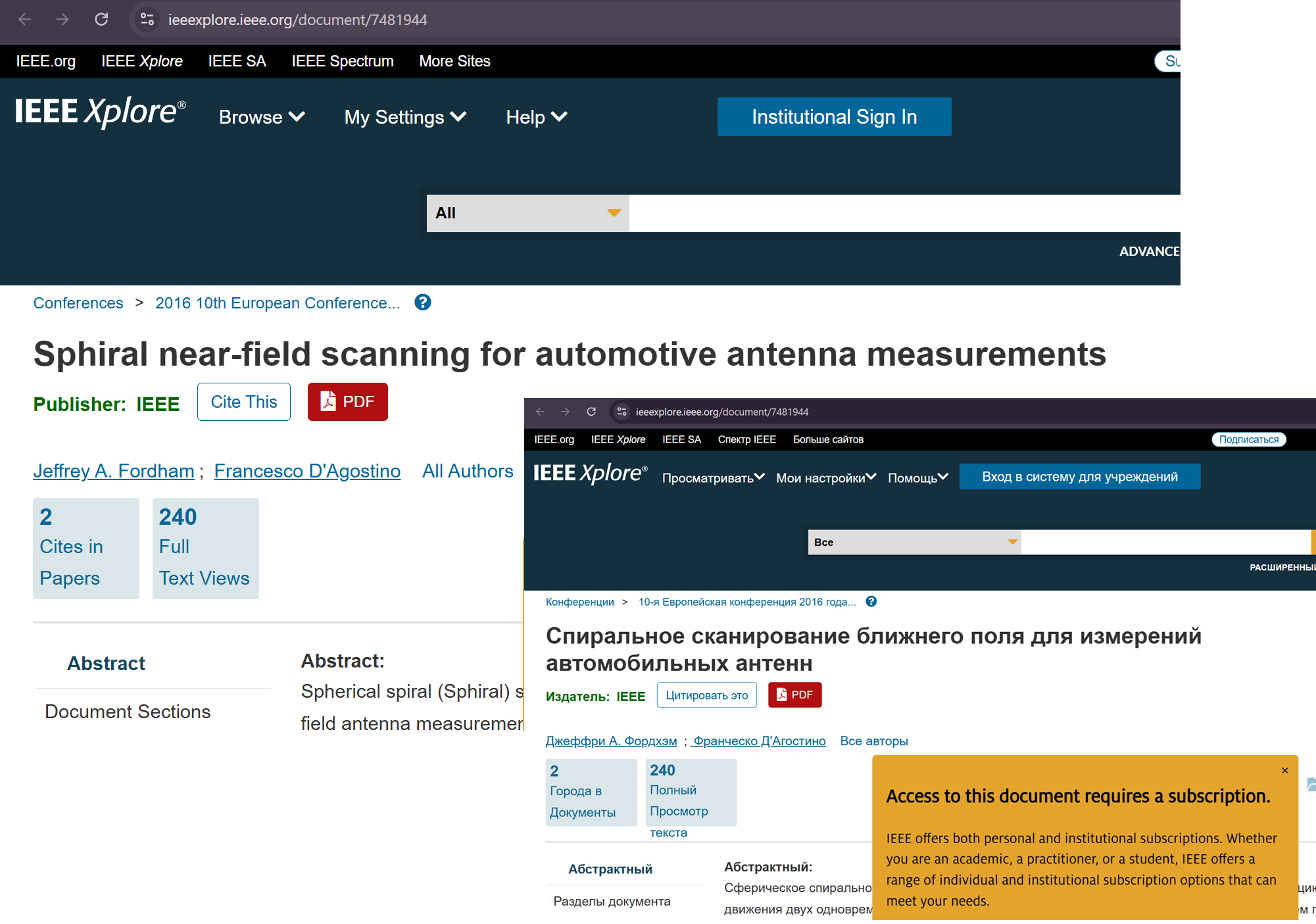Download the PDF in the English window
This screenshot has height=924, width=1316.
click(x=348, y=402)
